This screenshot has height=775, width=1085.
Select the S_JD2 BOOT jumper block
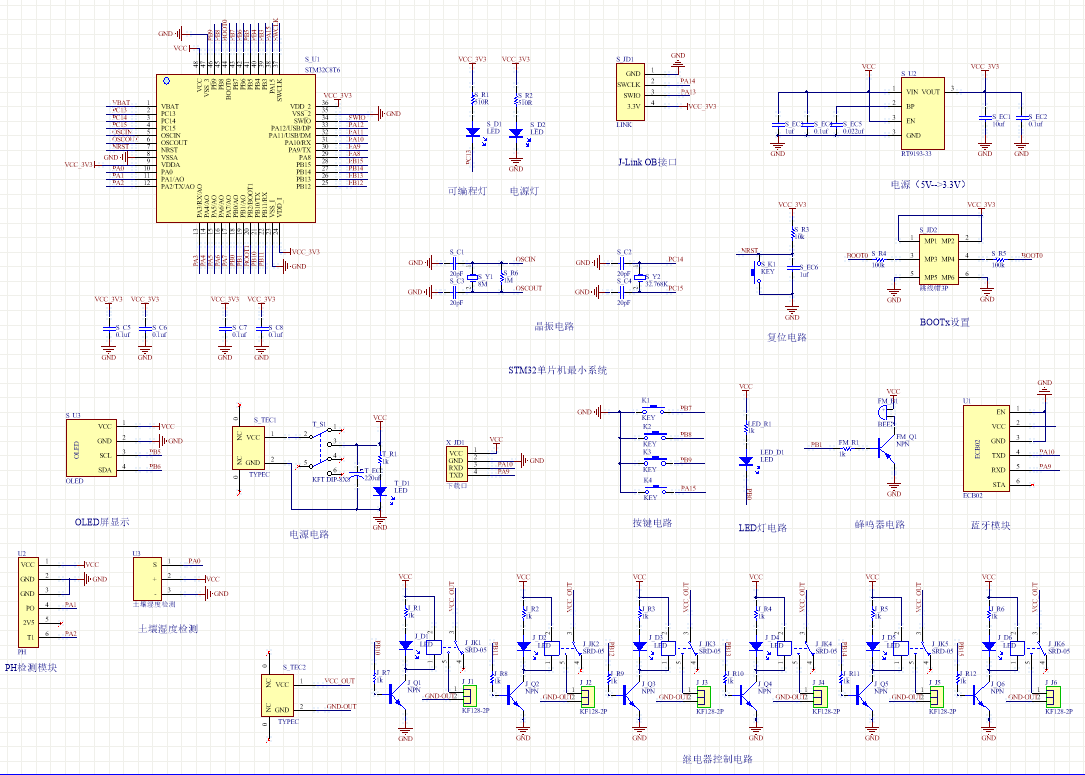click(938, 259)
